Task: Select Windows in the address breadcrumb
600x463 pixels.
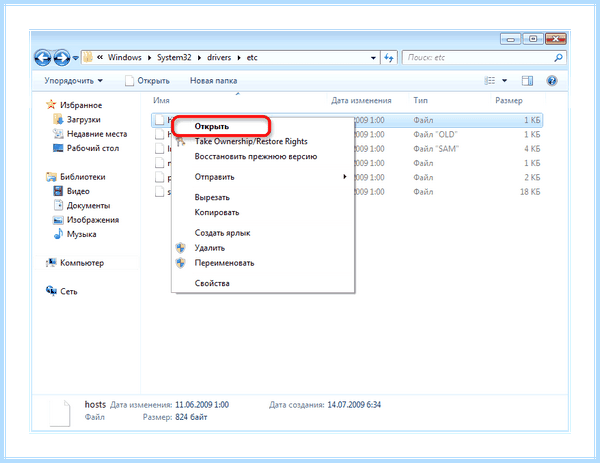Action: pyautogui.click(x=125, y=57)
